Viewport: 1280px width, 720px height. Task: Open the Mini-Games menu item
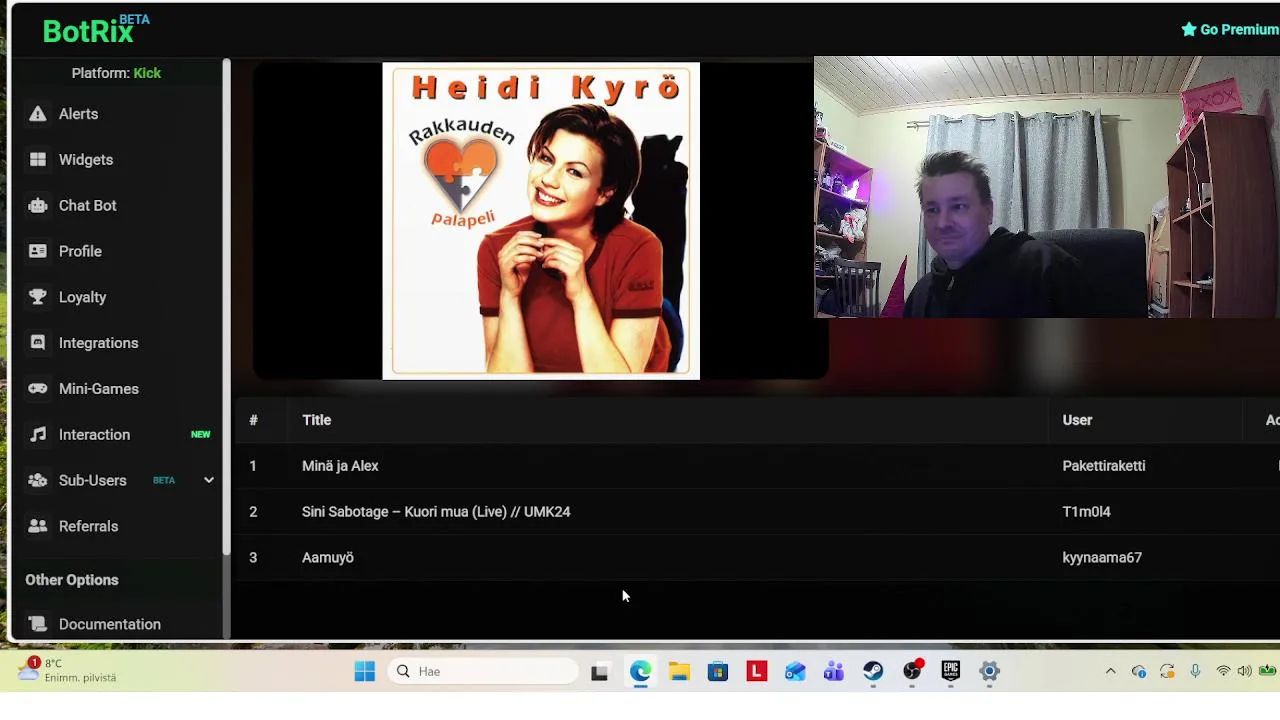click(x=99, y=389)
